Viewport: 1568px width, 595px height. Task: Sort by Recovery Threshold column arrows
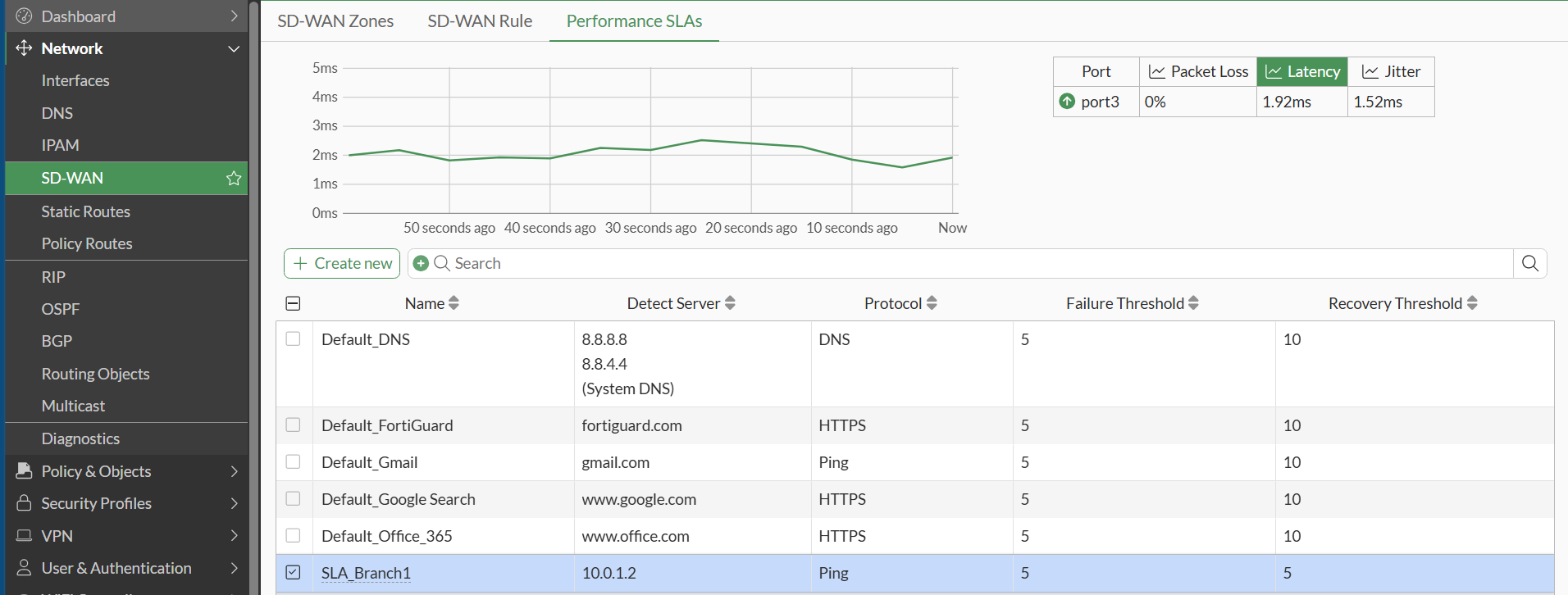pos(1472,303)
